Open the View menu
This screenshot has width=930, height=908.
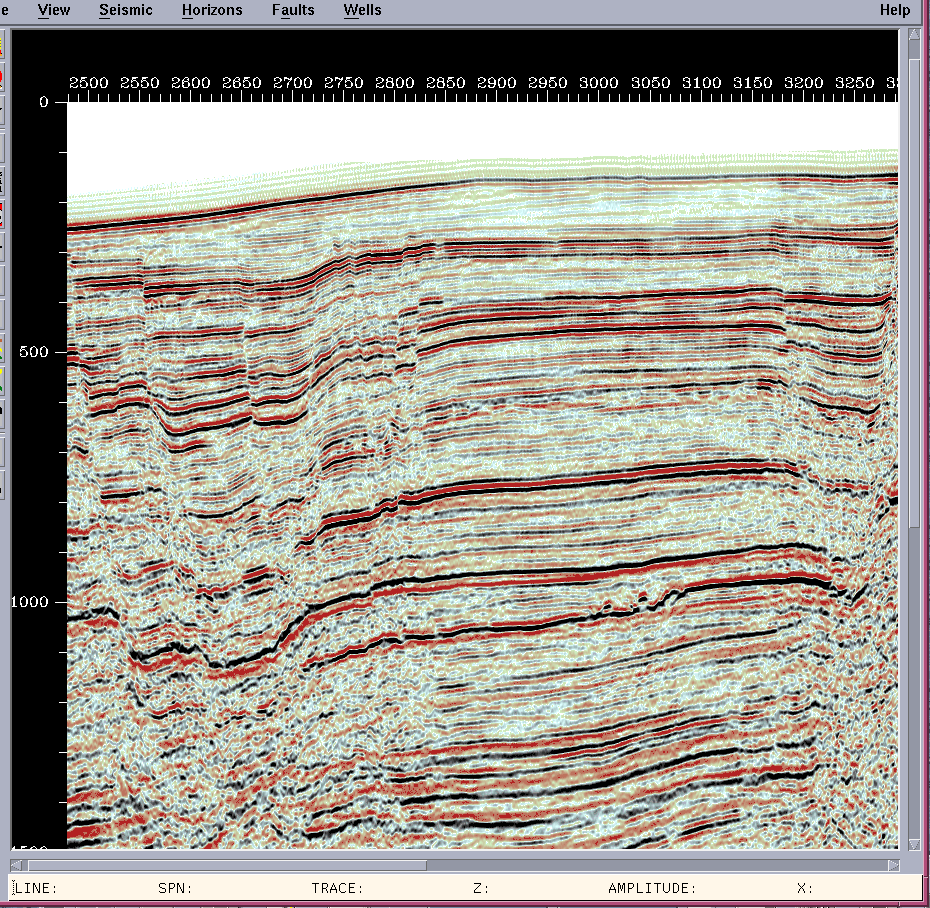[x=54, y=10]
